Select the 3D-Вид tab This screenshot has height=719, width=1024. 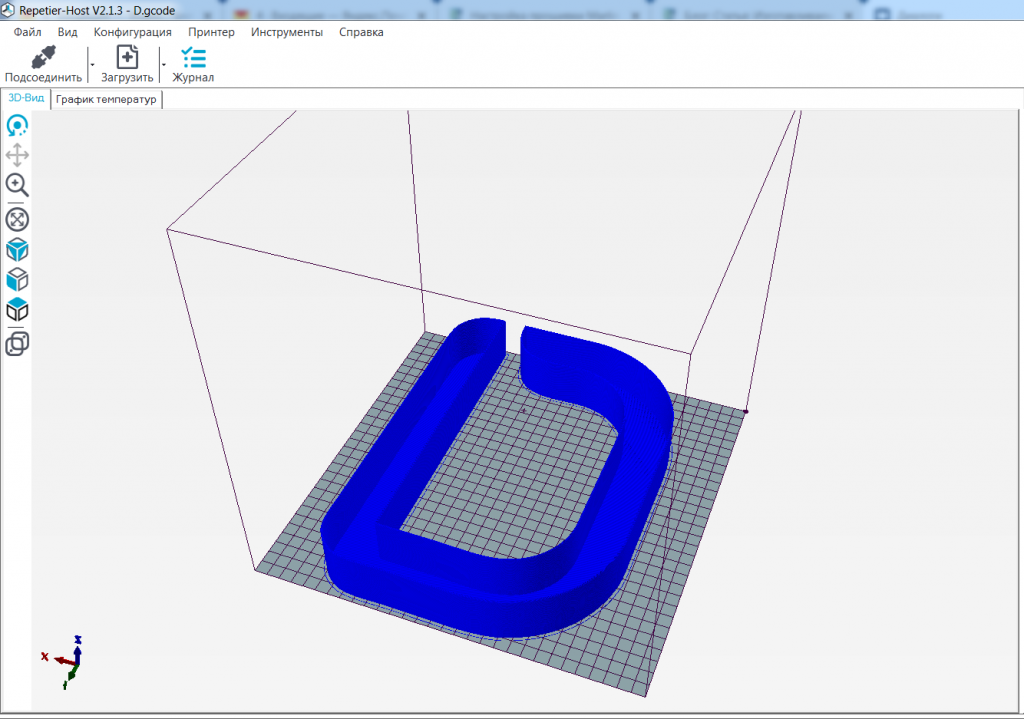[x=26, y=99]
